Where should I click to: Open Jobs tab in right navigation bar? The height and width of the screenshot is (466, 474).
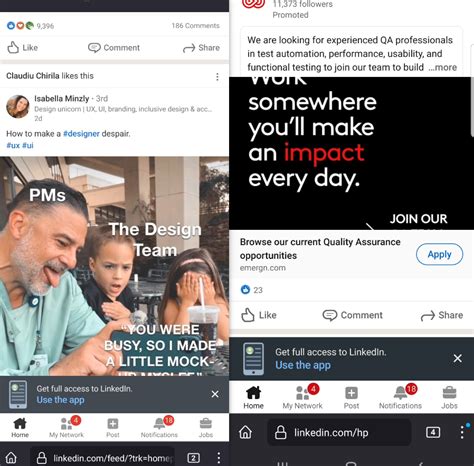(x=449, y=397)
